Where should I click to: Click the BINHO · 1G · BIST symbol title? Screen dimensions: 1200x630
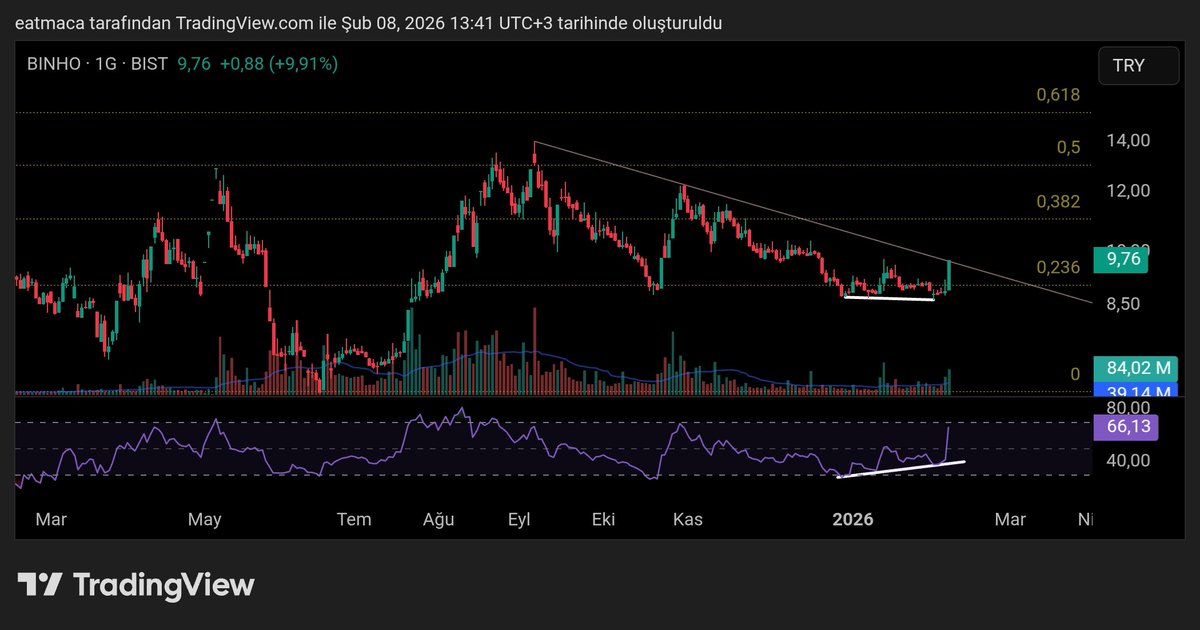coord(98,64)
